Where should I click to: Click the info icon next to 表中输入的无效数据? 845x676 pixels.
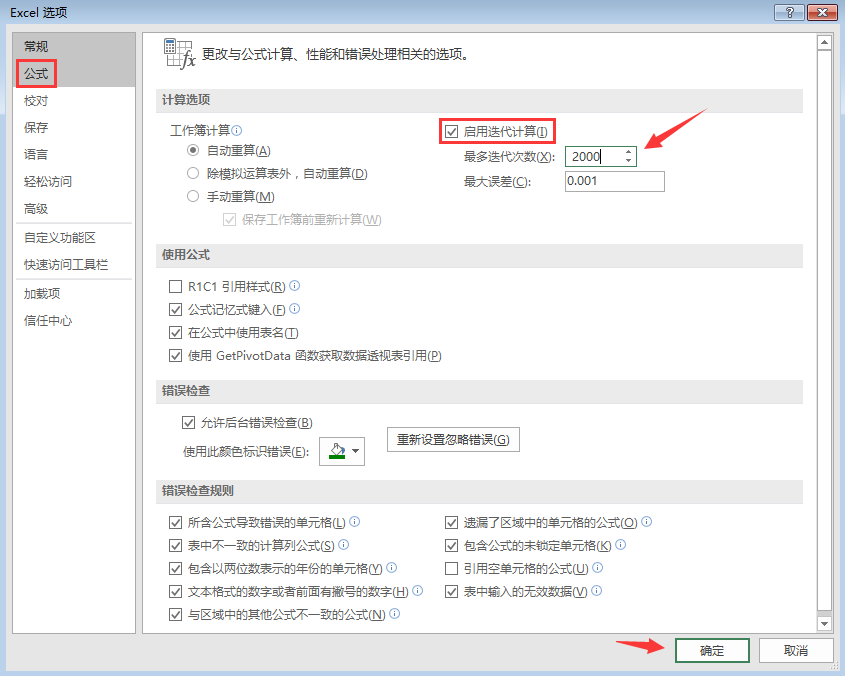click(x=597, y=590)
